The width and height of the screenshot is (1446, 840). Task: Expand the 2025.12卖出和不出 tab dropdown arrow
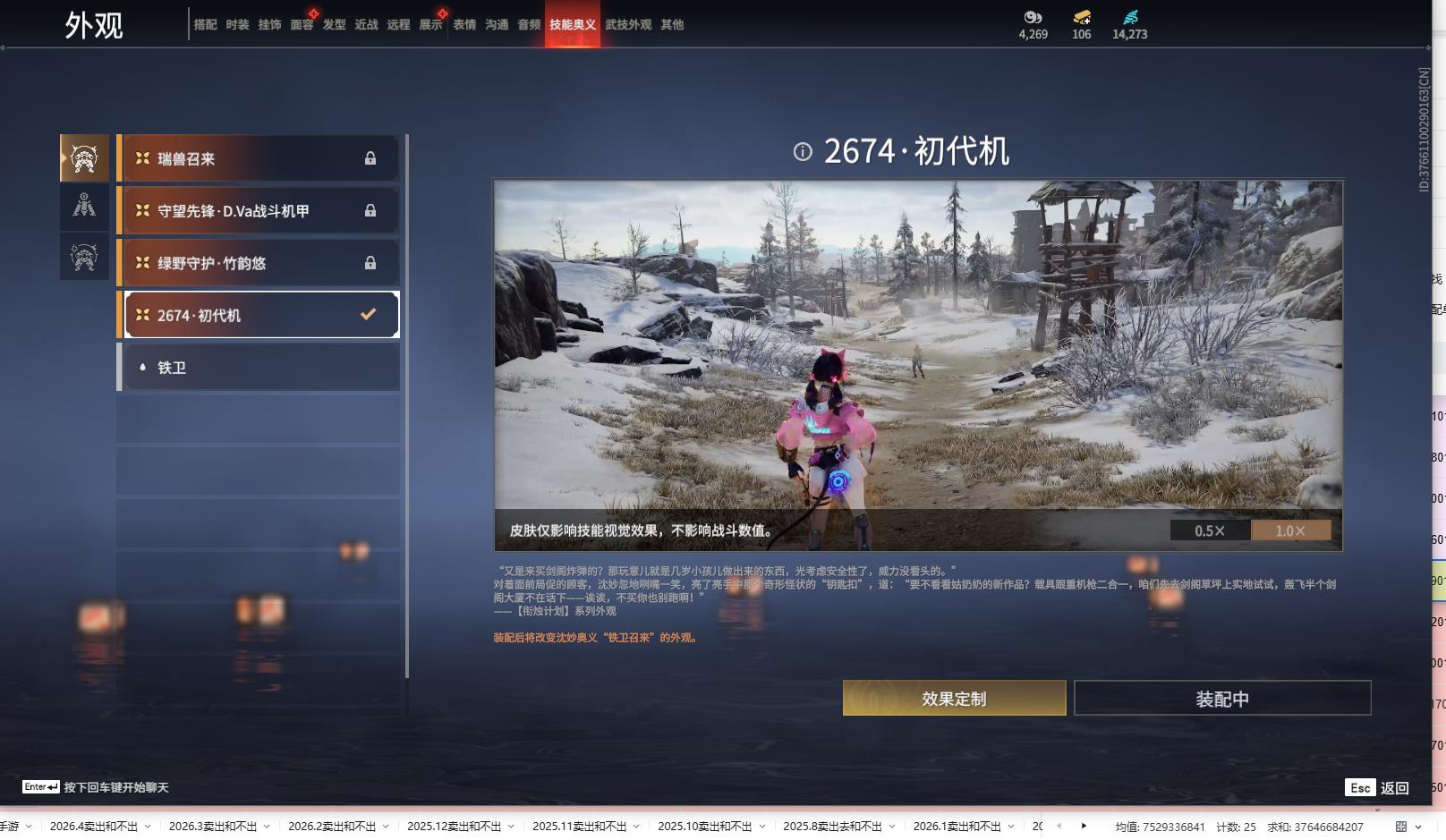pos(513,827)
